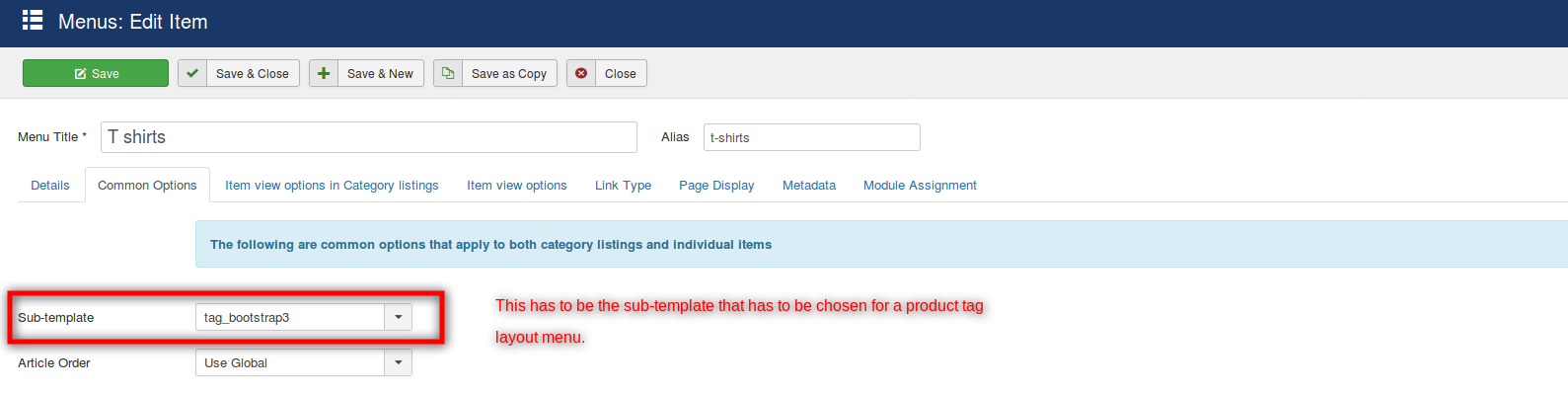Click the checkmark icon on Save & Close
This screenshot has height=393, width=1568.
pyautogui.click(x=192, y=73)
